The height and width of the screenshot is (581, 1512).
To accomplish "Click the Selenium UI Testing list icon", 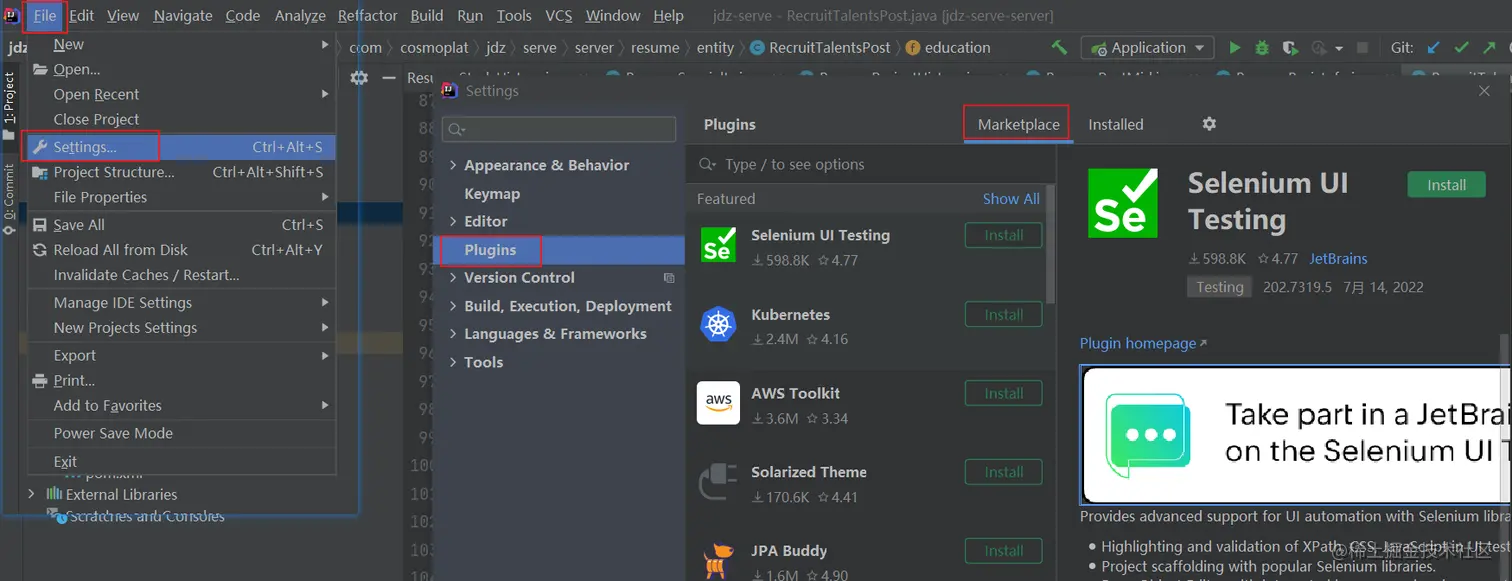I will [718, 244].
